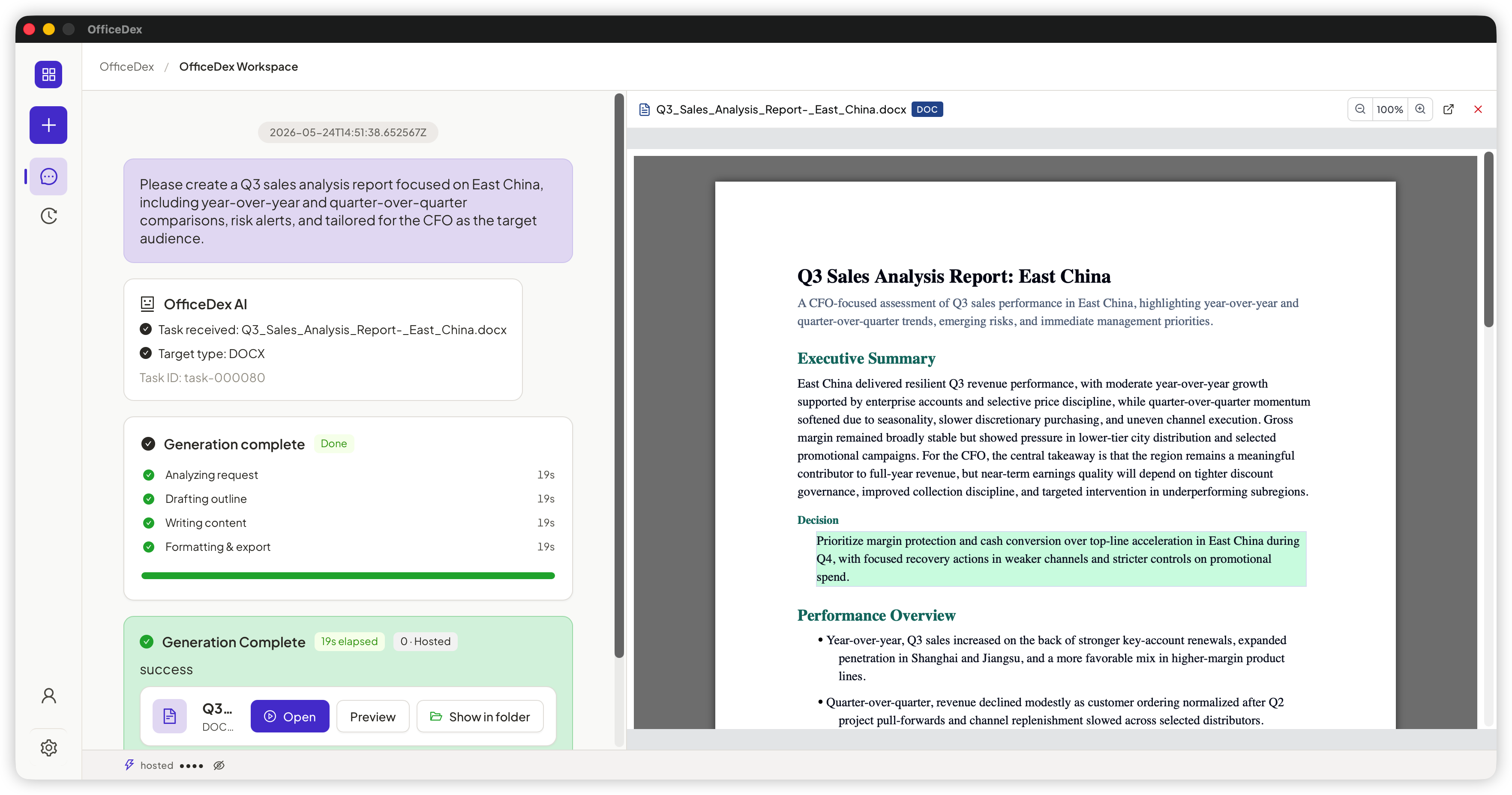
Task: Click the Analyzing request check mark
Action: (x=149, y=475)
